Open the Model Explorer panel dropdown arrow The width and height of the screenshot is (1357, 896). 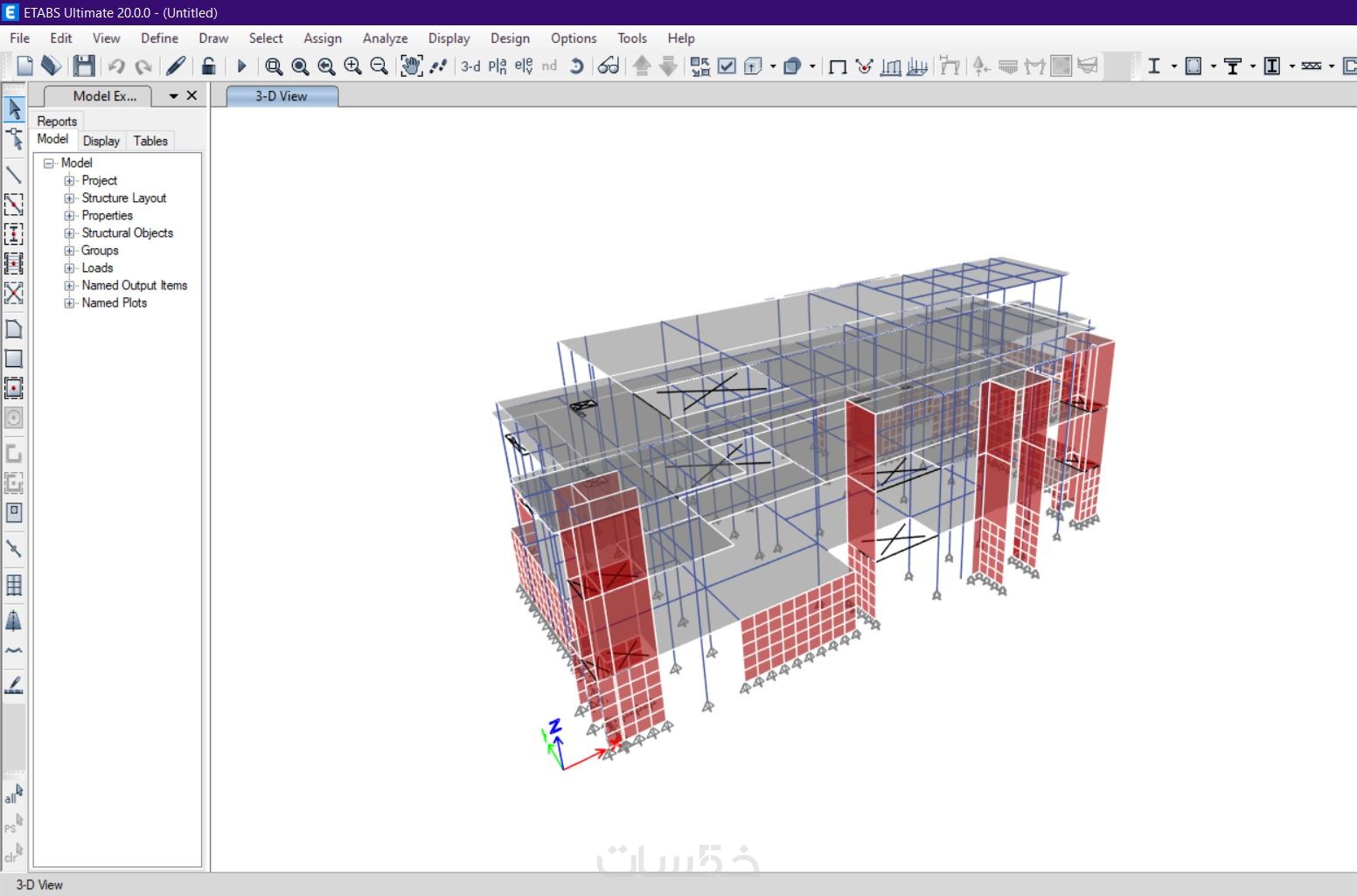point(173,96)
